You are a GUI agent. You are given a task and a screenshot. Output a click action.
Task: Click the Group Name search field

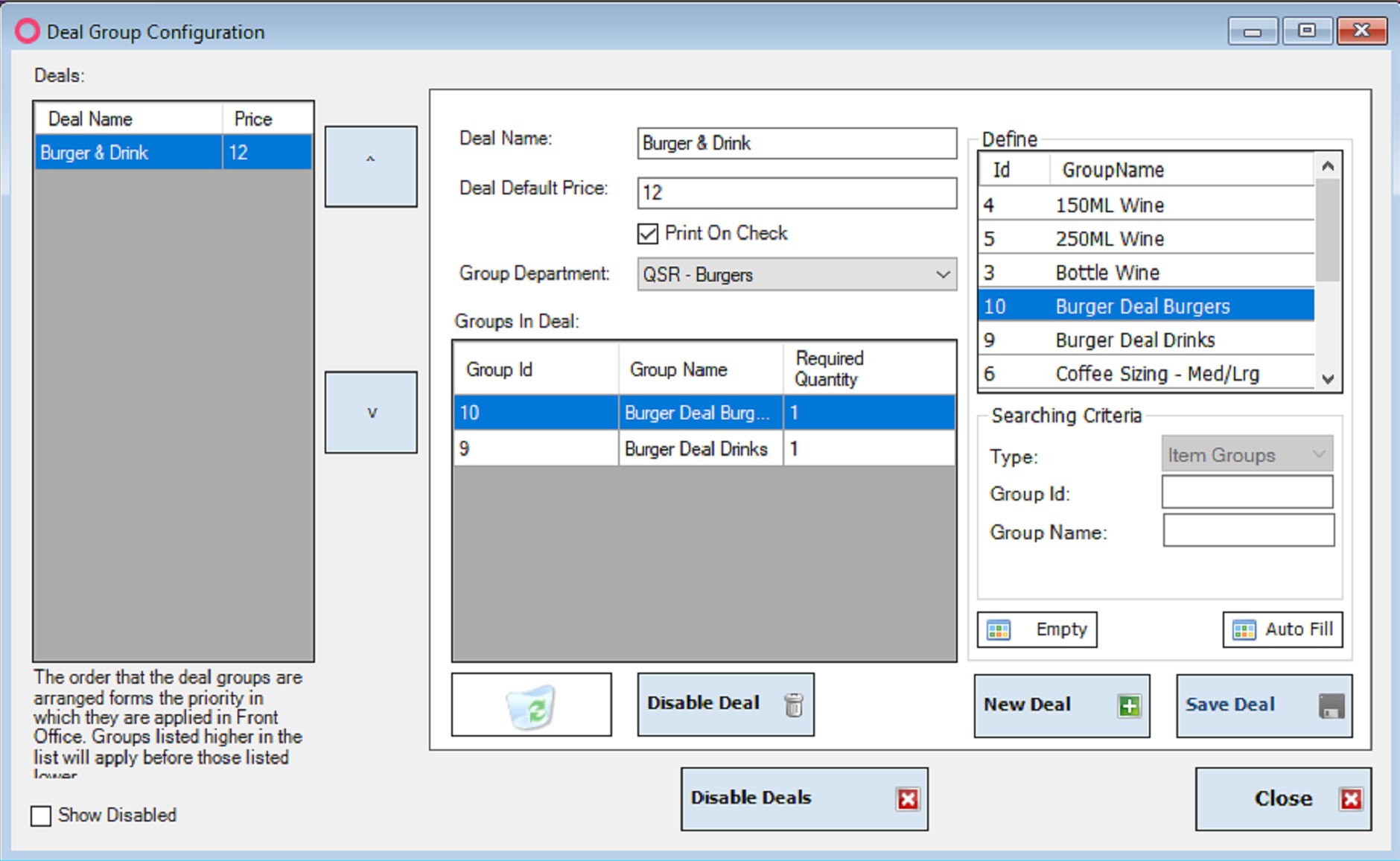coord(1248,531)
